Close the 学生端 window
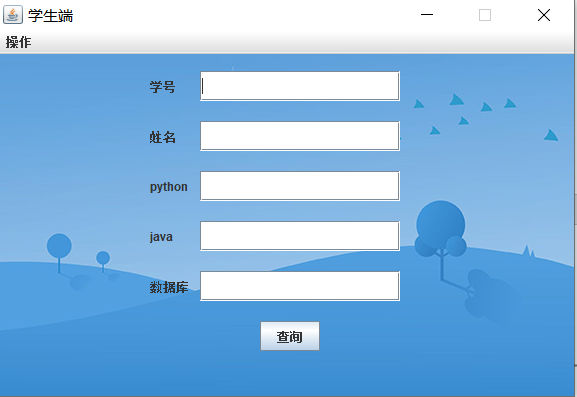This screenshot has width=577, height=397. [x=544, y=15]
